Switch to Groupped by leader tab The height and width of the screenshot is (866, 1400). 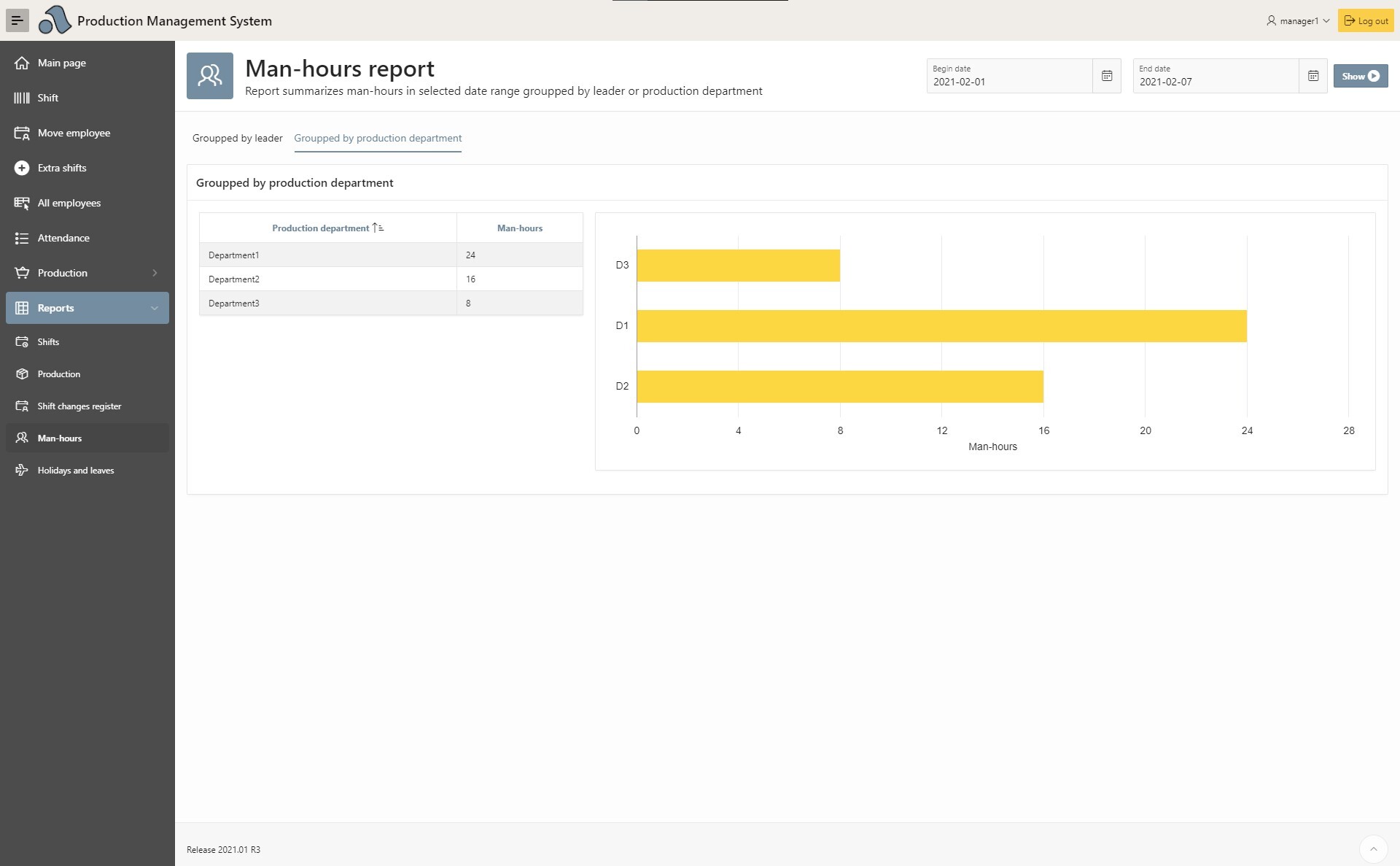coord(237,138)
